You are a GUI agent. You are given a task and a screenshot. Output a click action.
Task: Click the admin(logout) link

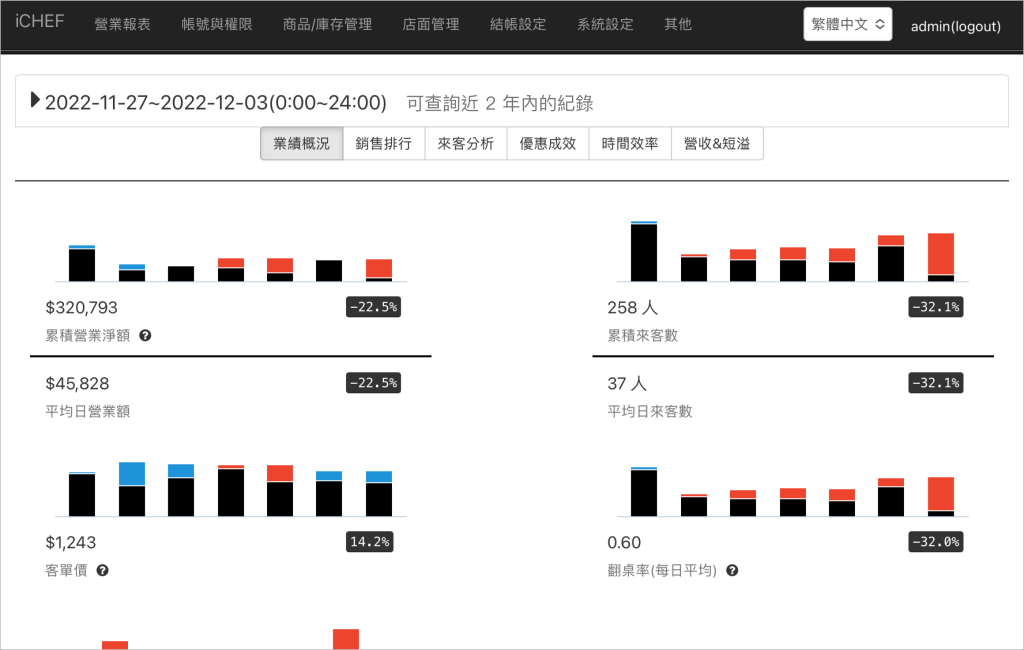pos(955,26)
